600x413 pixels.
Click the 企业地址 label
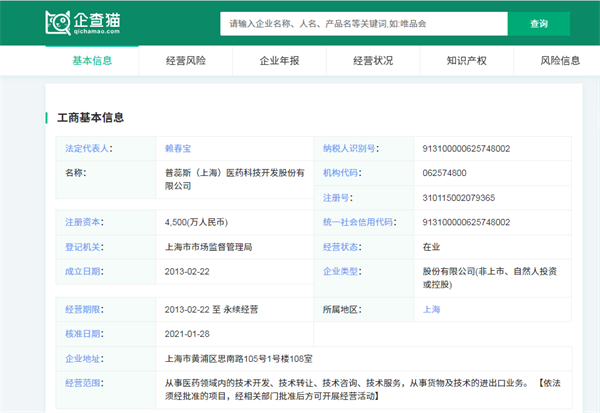84,359
